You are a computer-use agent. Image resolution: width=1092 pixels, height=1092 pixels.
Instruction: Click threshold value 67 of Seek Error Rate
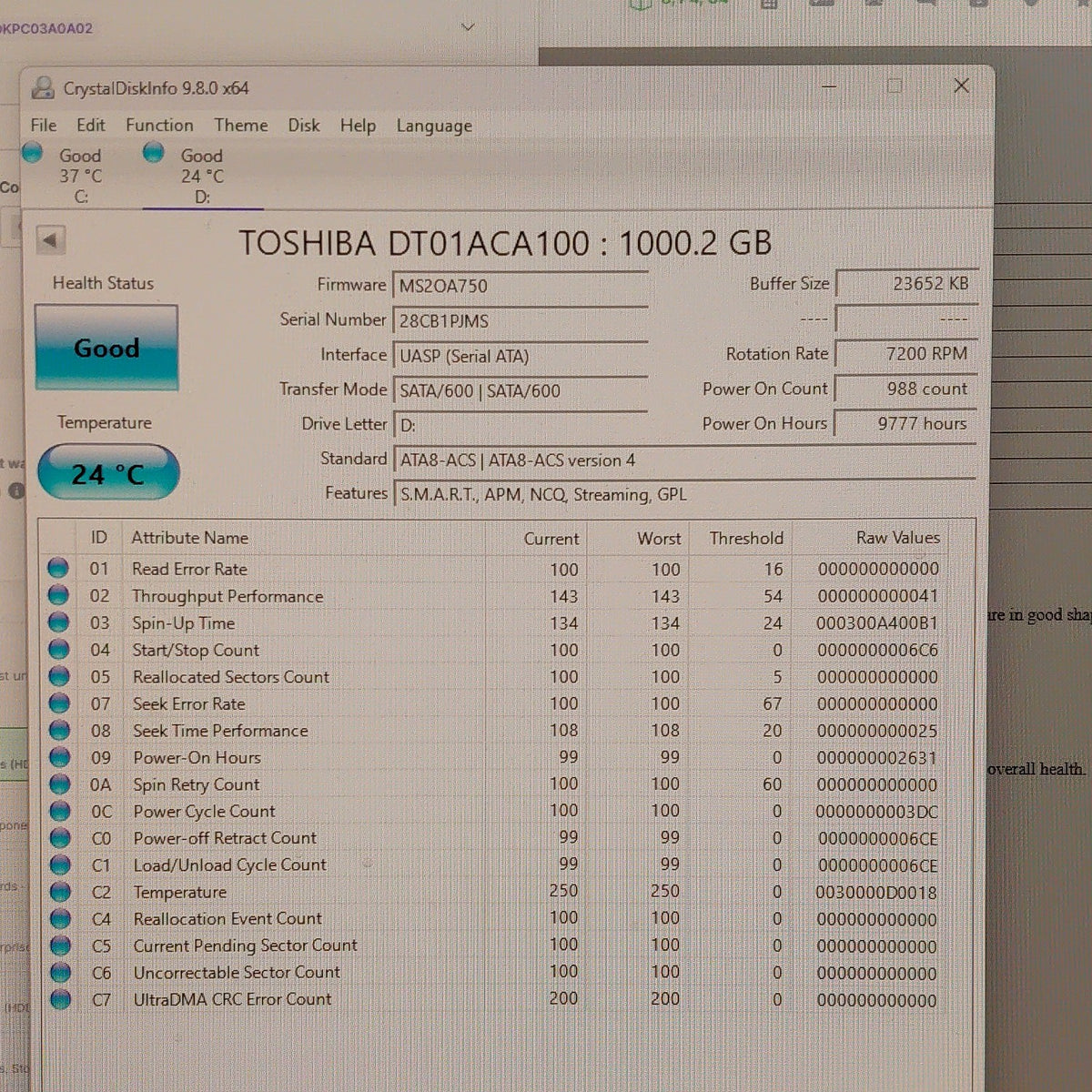point(773,704)
